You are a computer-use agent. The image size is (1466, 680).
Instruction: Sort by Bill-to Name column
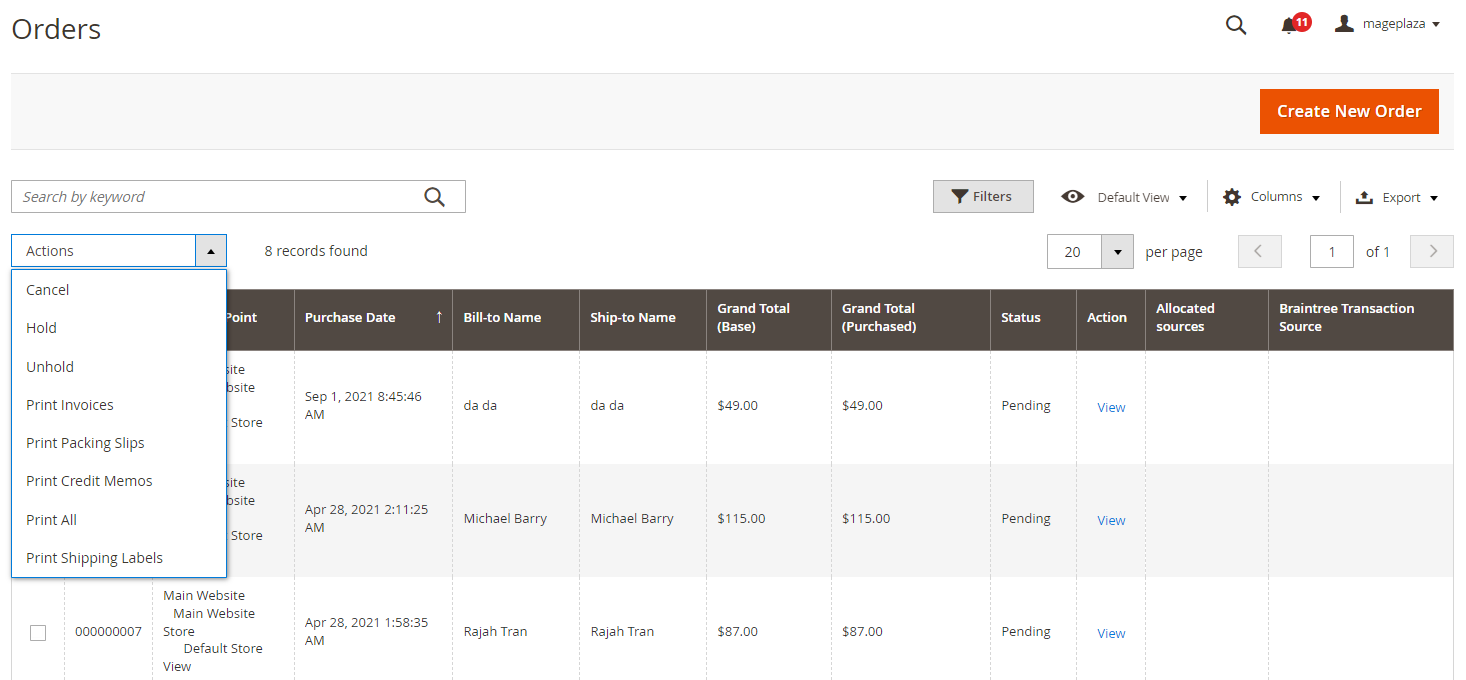pyautogui.click(x=516, y=318)
